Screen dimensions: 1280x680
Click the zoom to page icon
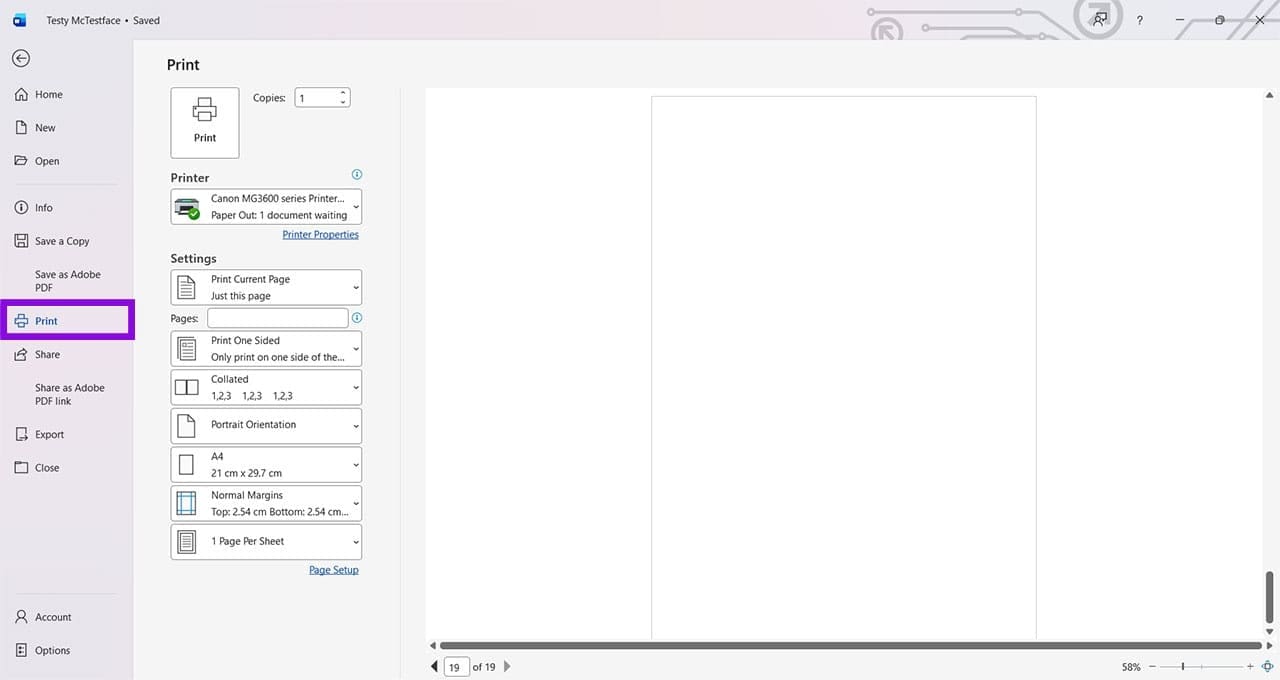[1267, 666]
